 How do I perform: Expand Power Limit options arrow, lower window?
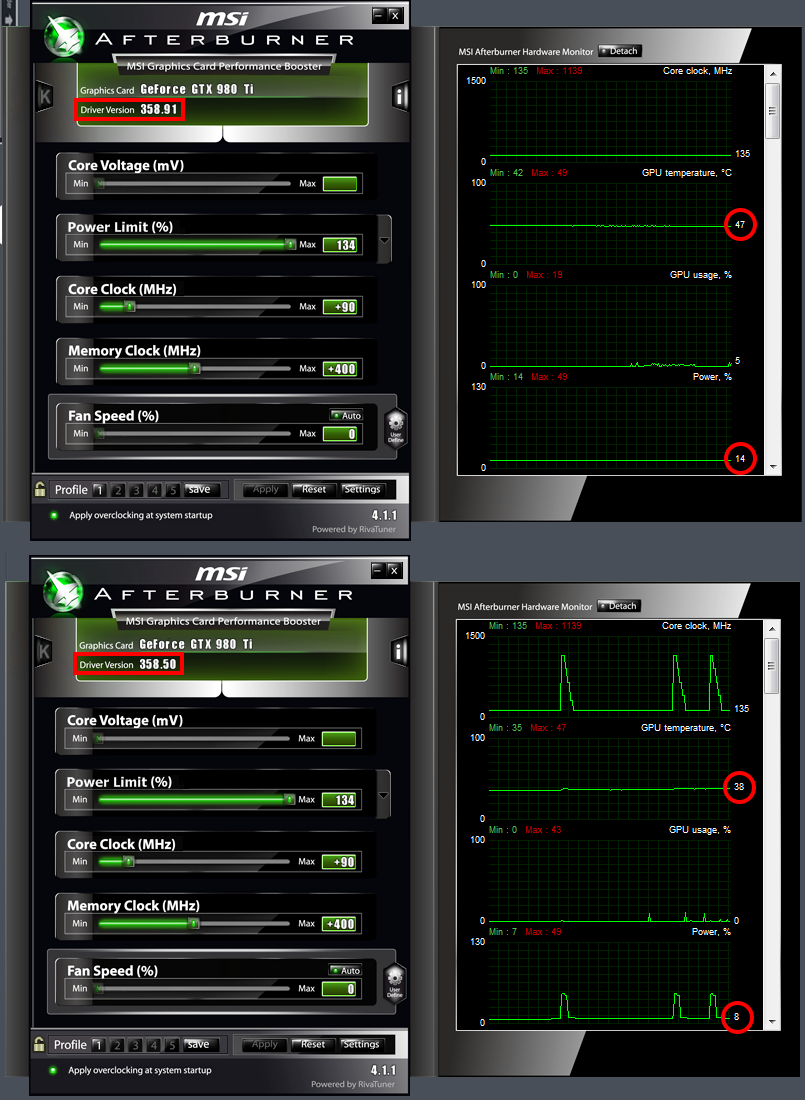[x=383, y=795]
